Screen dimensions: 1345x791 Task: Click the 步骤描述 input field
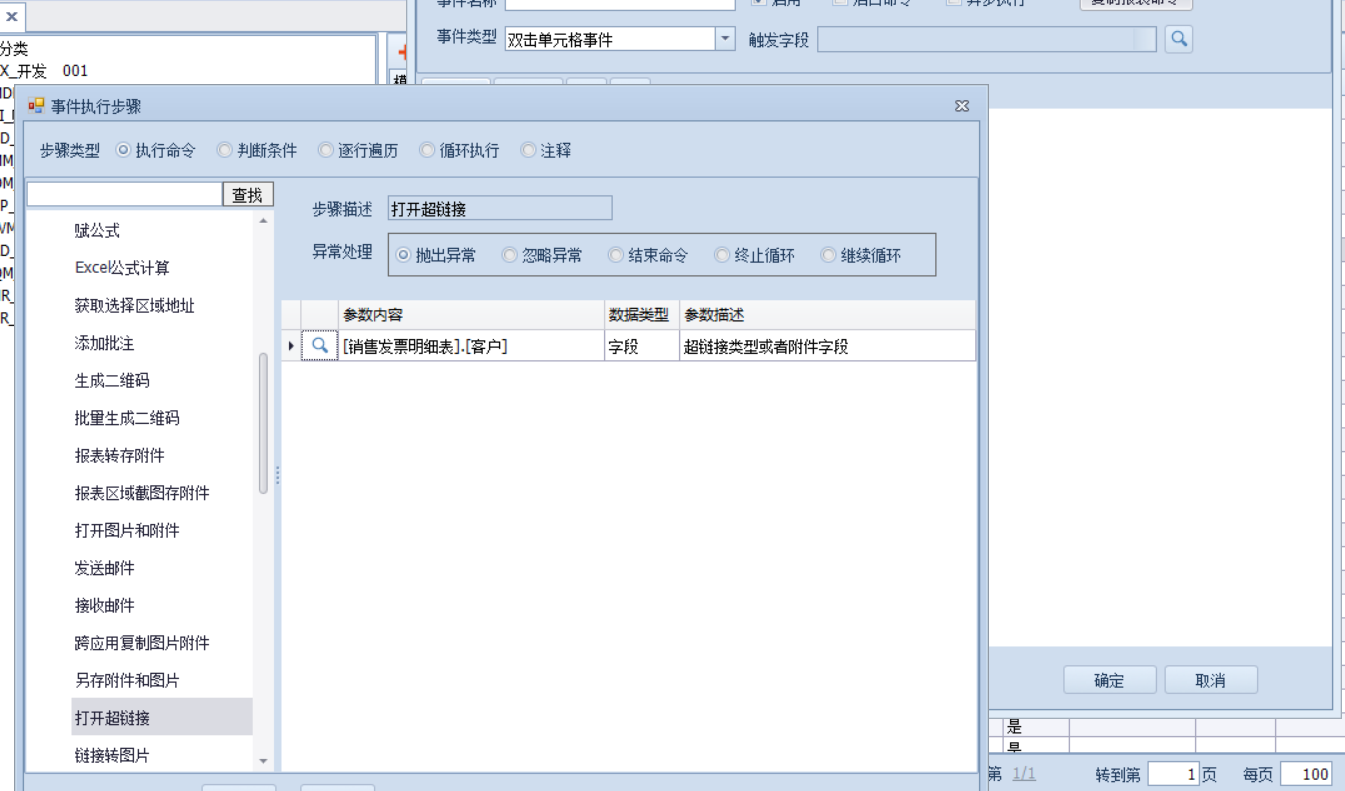click(x=499, y=209)
